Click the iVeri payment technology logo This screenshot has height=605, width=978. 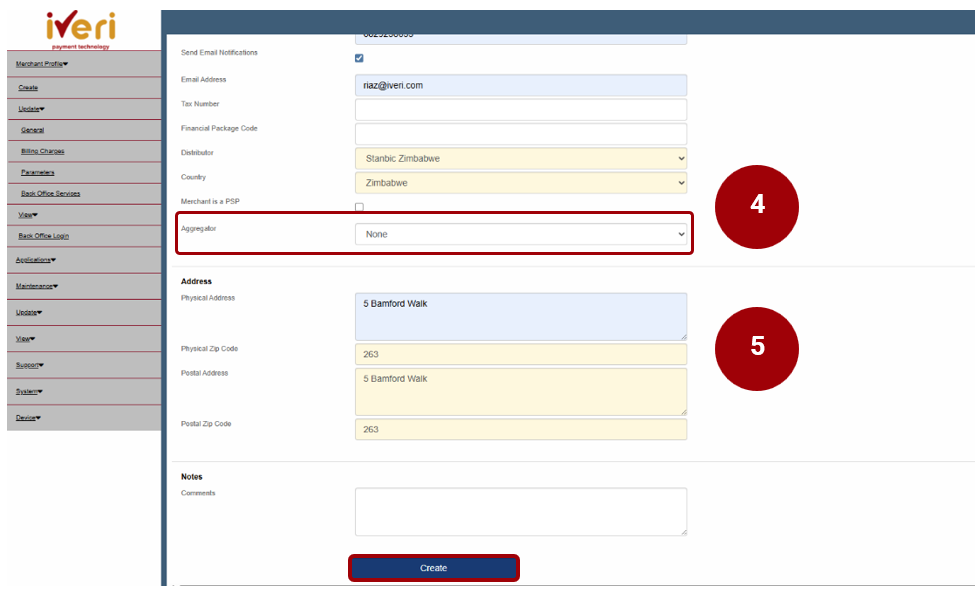point(80,29)
